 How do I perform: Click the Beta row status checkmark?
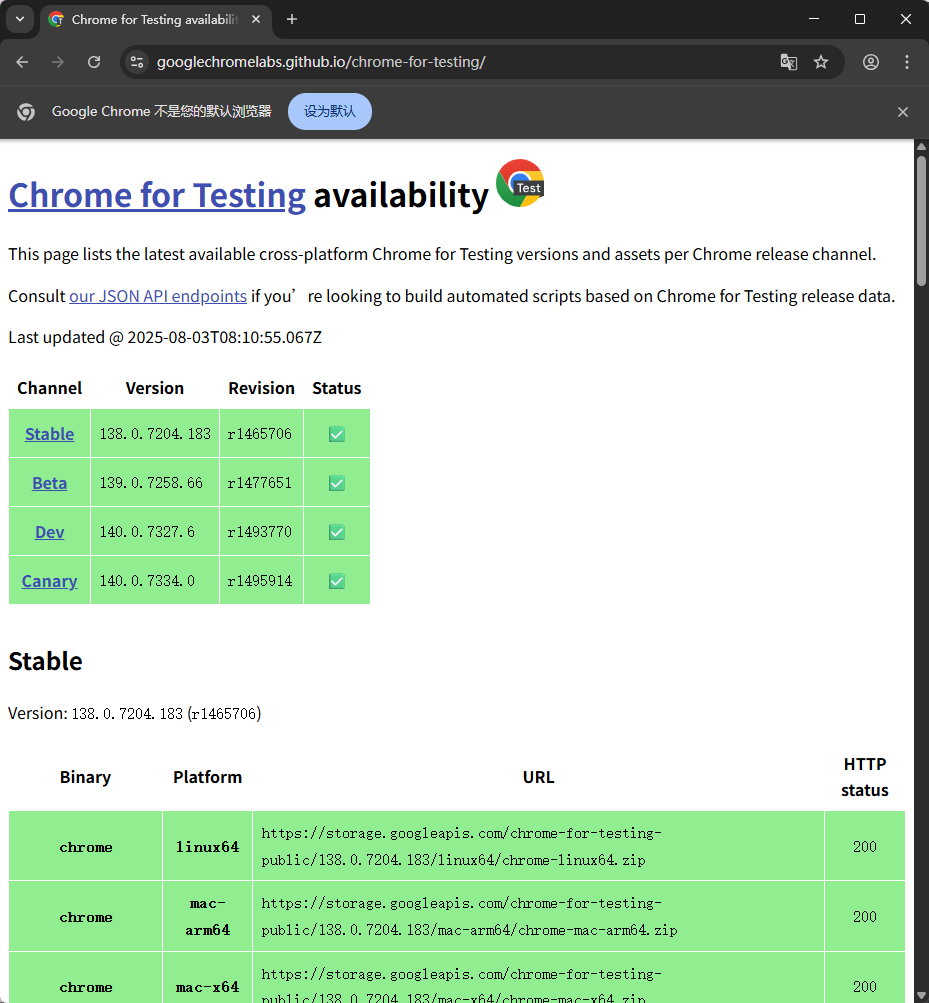coord(337,483)
